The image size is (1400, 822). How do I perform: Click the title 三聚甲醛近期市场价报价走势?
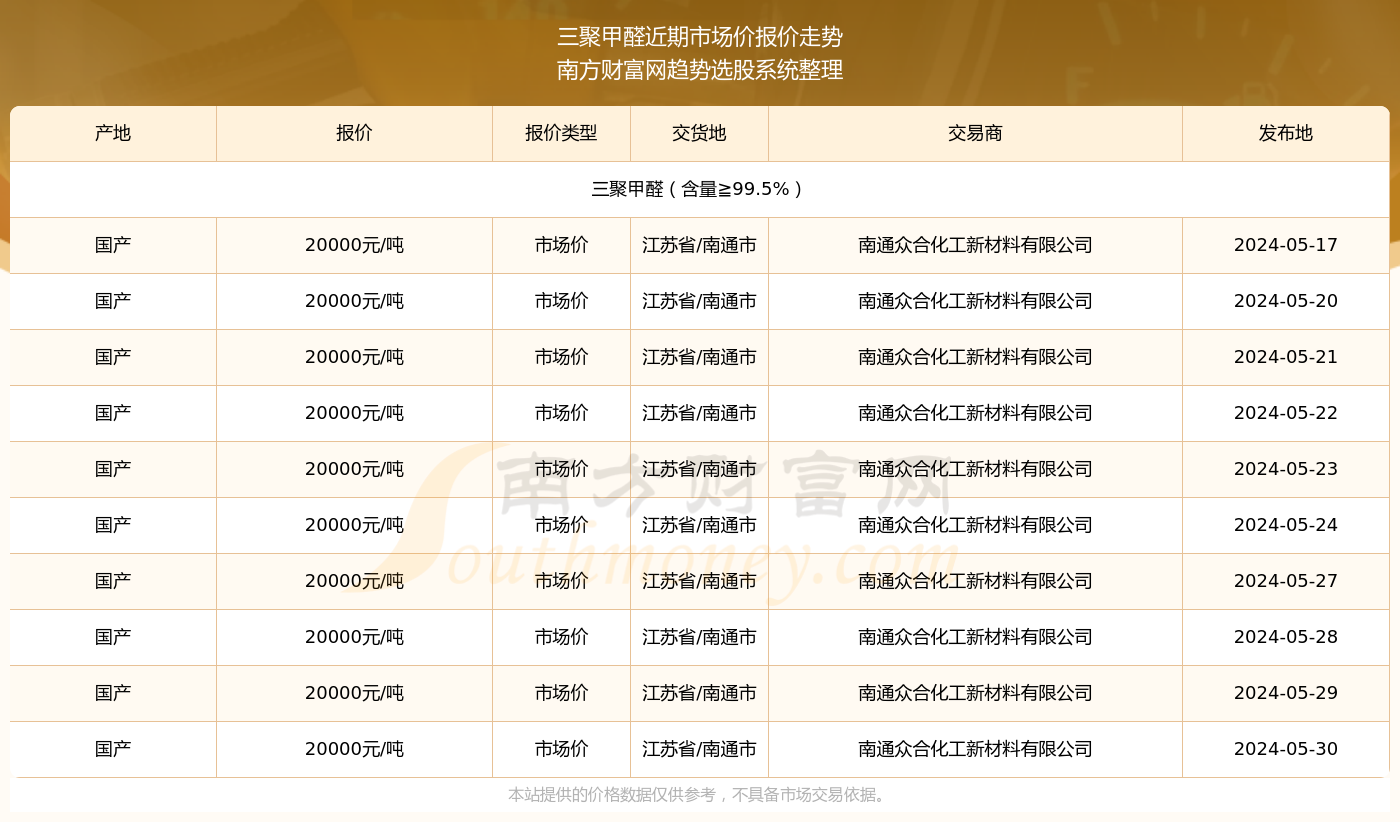[700, 38]
